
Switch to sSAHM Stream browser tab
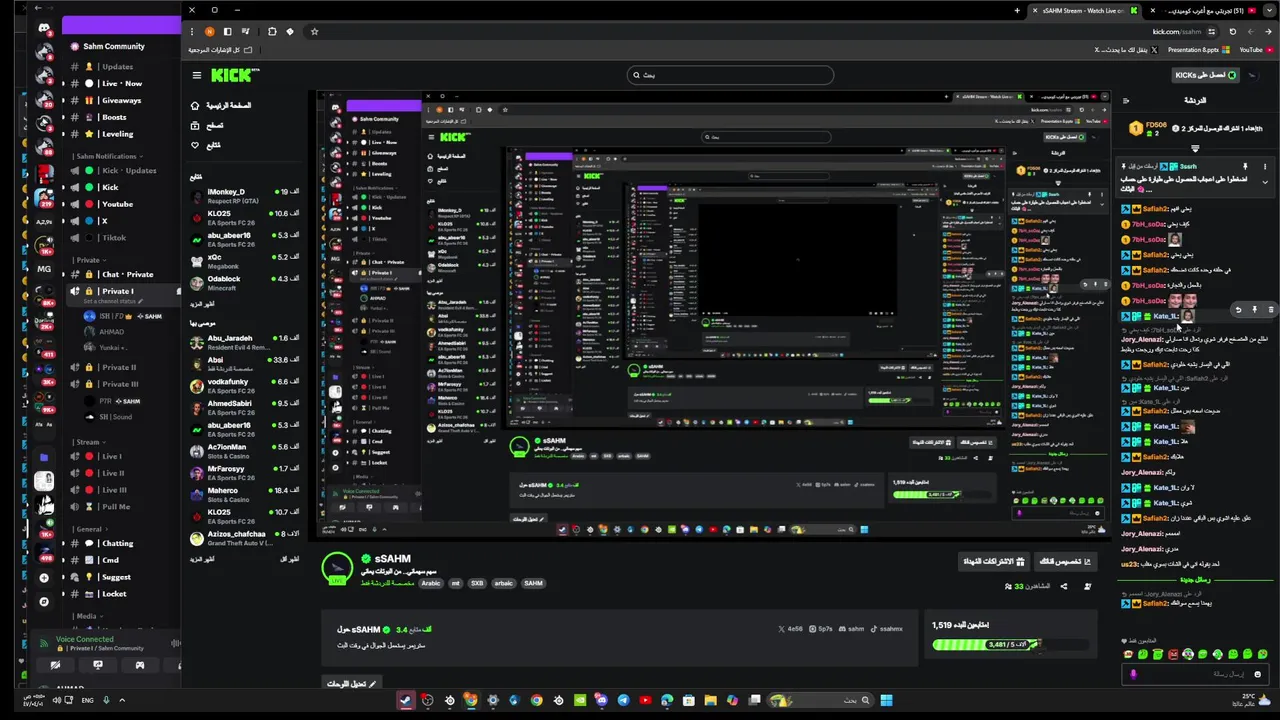(x=1086, y=10)
